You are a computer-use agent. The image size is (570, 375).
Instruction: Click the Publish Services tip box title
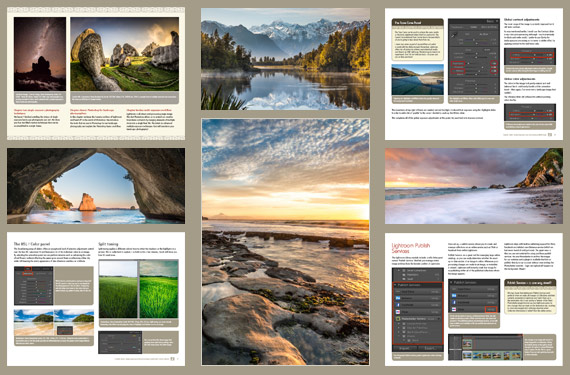coord(530,283)
